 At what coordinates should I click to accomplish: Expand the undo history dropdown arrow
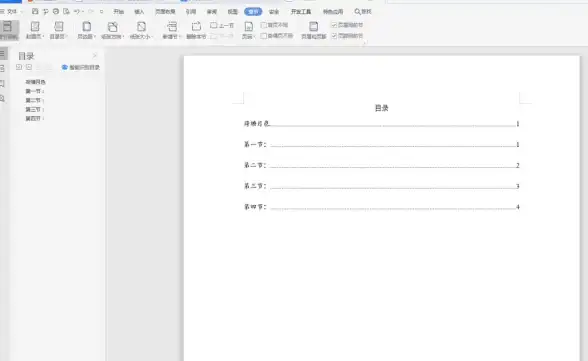click(x=82, y=12)
